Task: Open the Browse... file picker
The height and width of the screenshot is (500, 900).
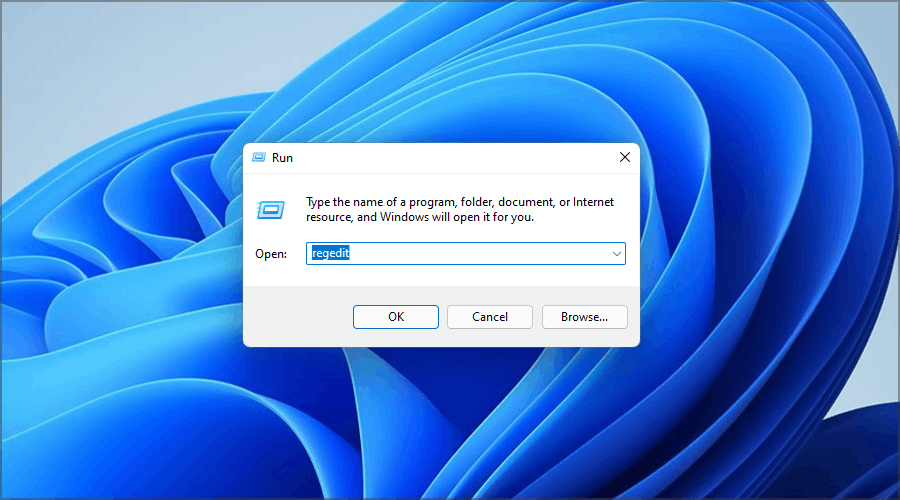Action: (x=584, y=317)
